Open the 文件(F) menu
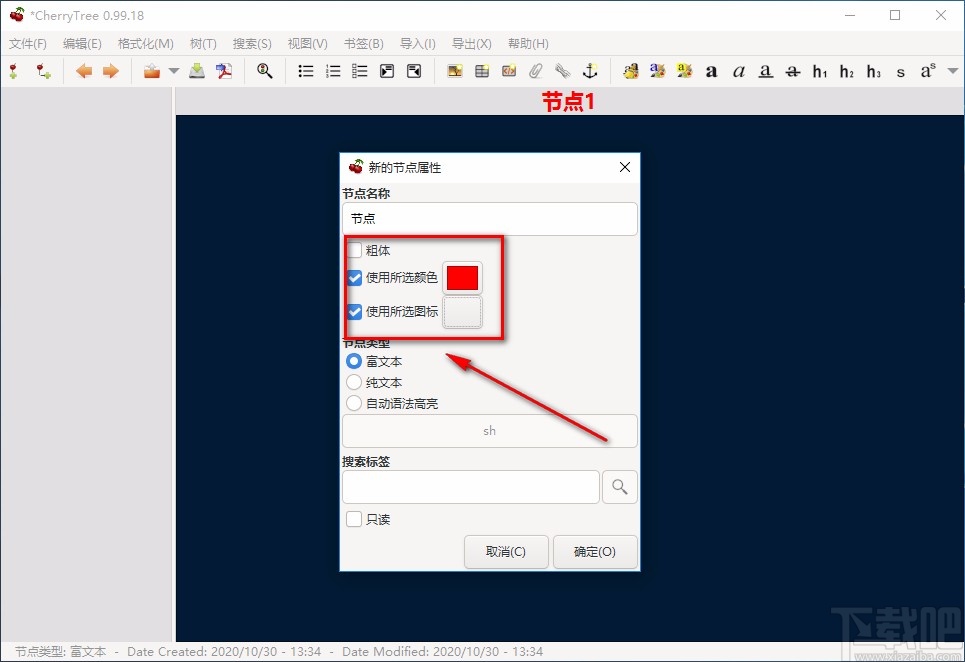Screen dimensions: 965x662 point(28,44)
